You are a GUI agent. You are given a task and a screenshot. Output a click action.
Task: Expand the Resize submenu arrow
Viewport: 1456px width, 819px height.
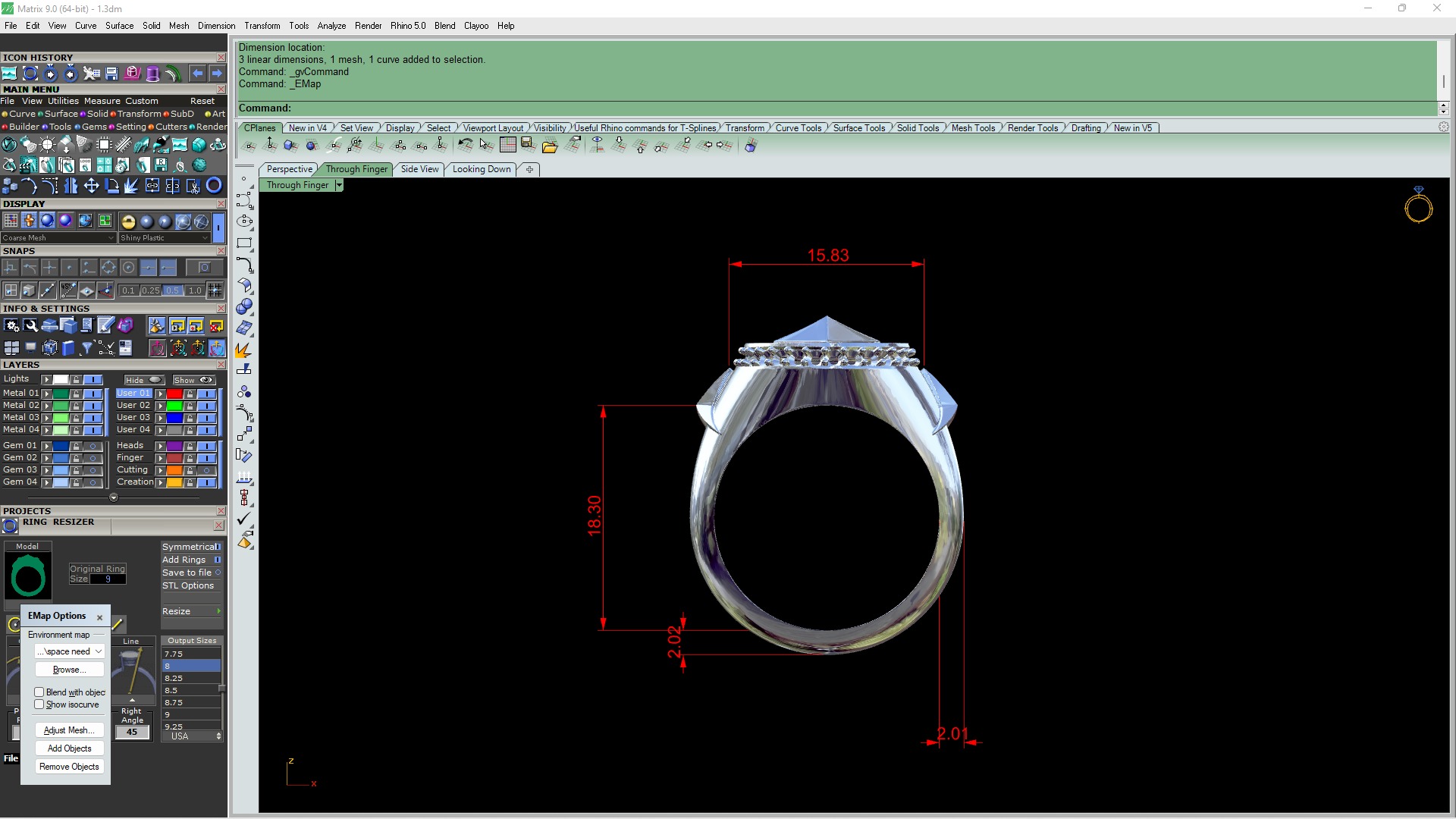coord(218,611)
